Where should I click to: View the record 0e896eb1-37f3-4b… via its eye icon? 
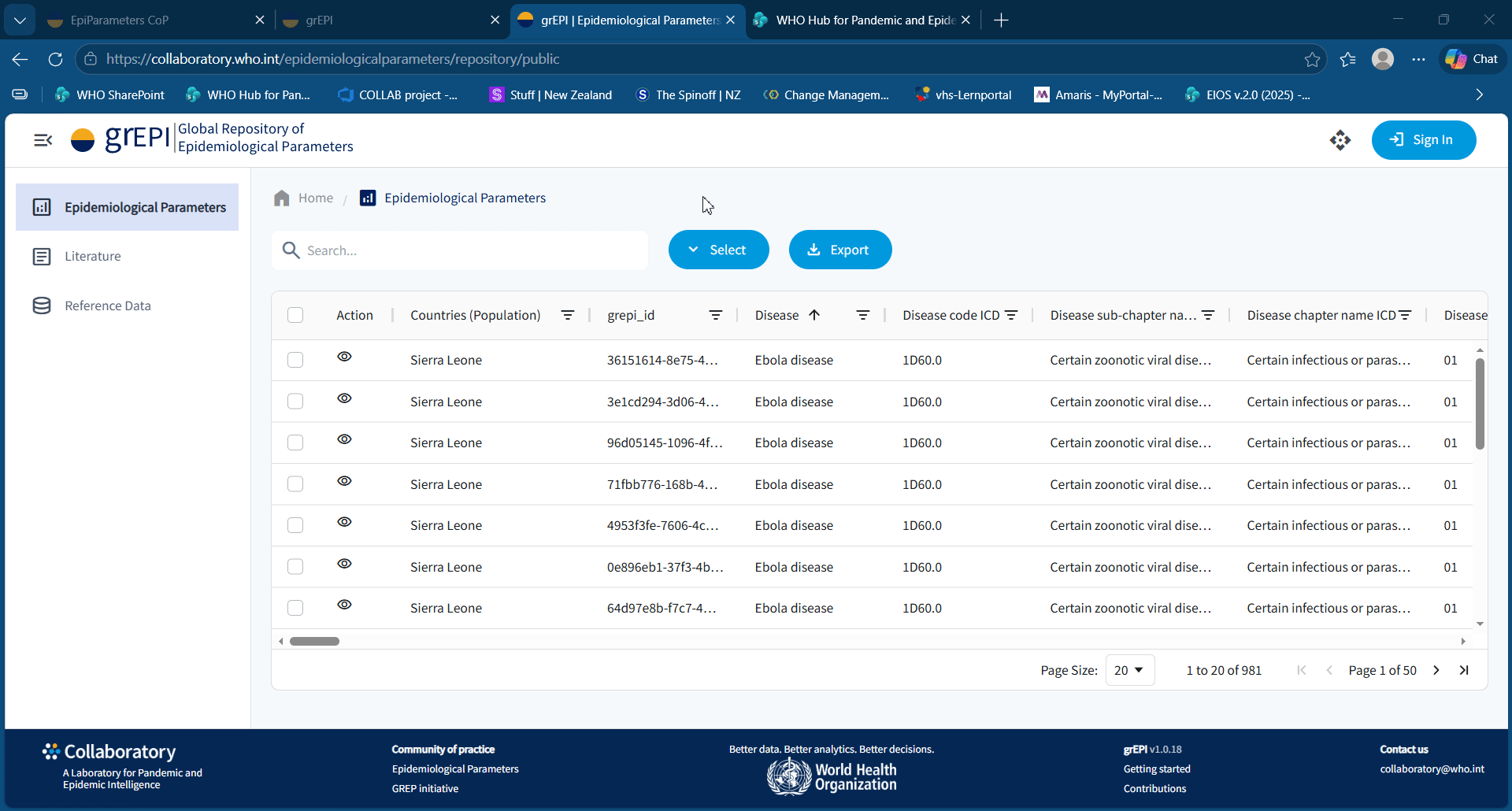point(344,564)
